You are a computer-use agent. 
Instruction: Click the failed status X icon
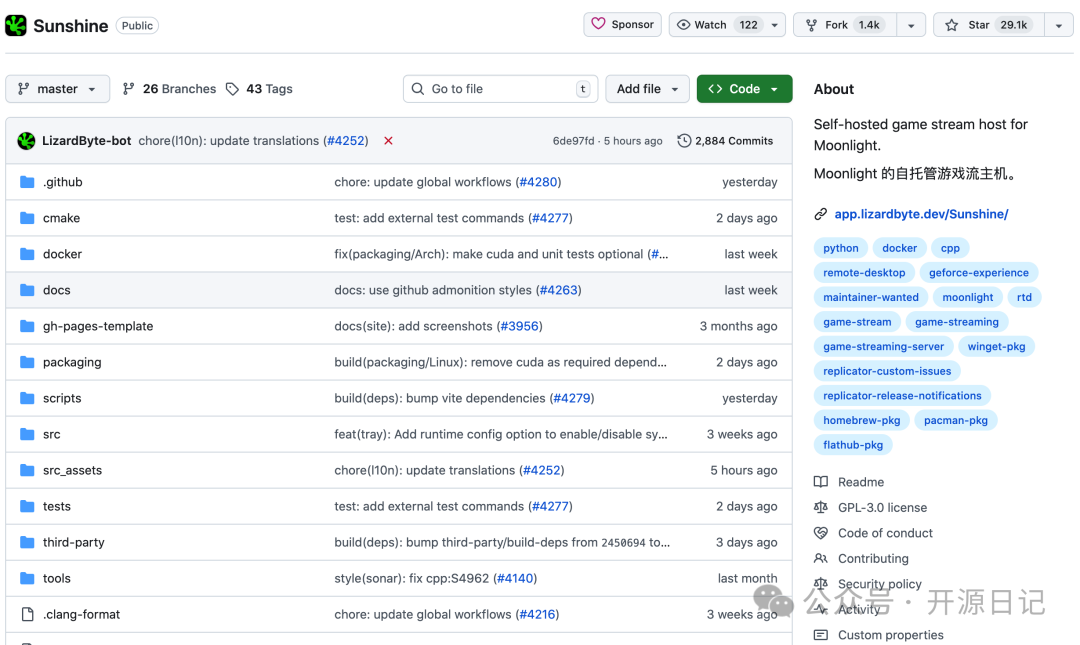pyautogui.click(x=388, y=141)
